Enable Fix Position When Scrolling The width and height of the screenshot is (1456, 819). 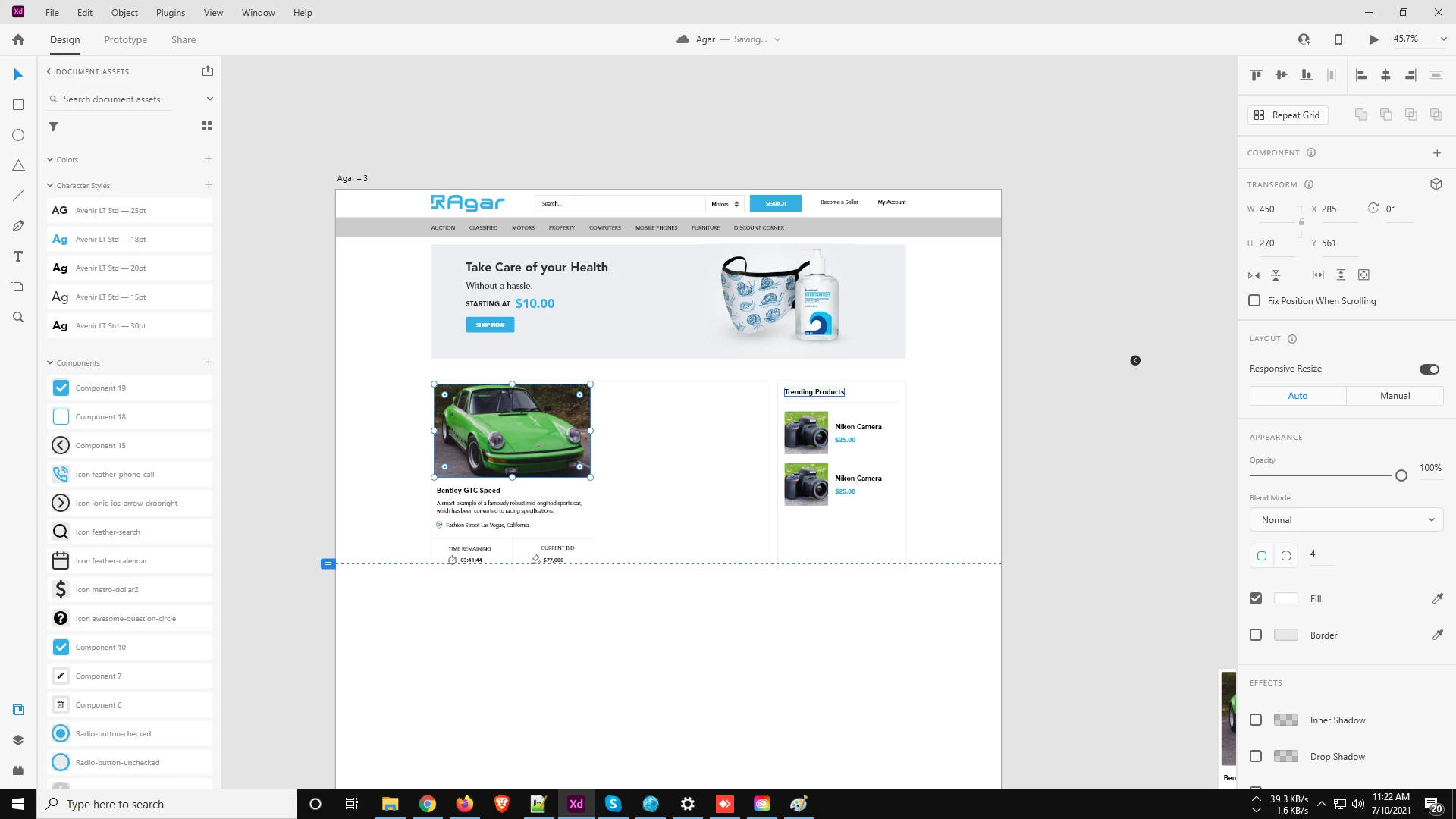coord(1254,301)
